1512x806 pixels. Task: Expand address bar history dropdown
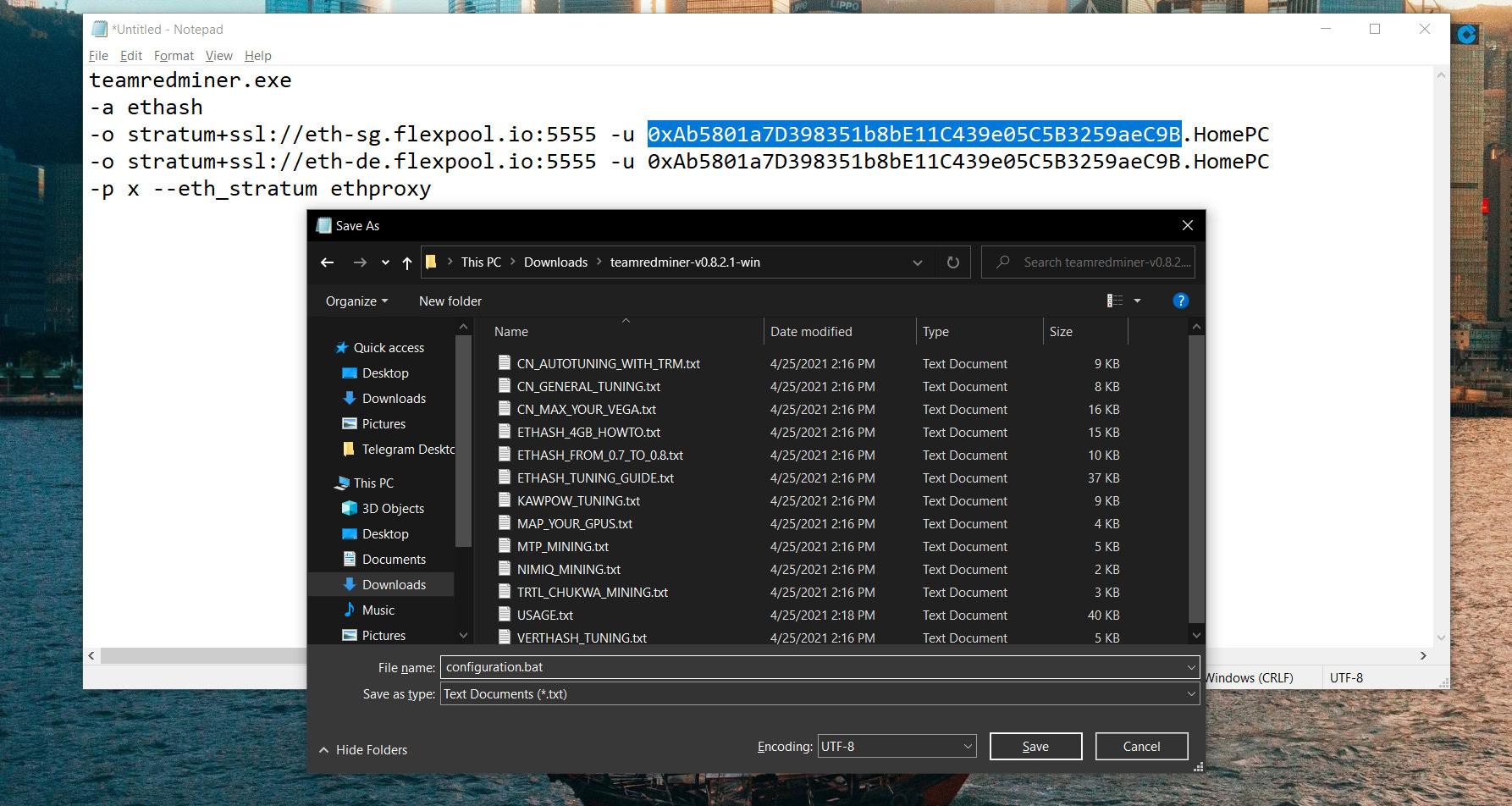pos(918,262)
